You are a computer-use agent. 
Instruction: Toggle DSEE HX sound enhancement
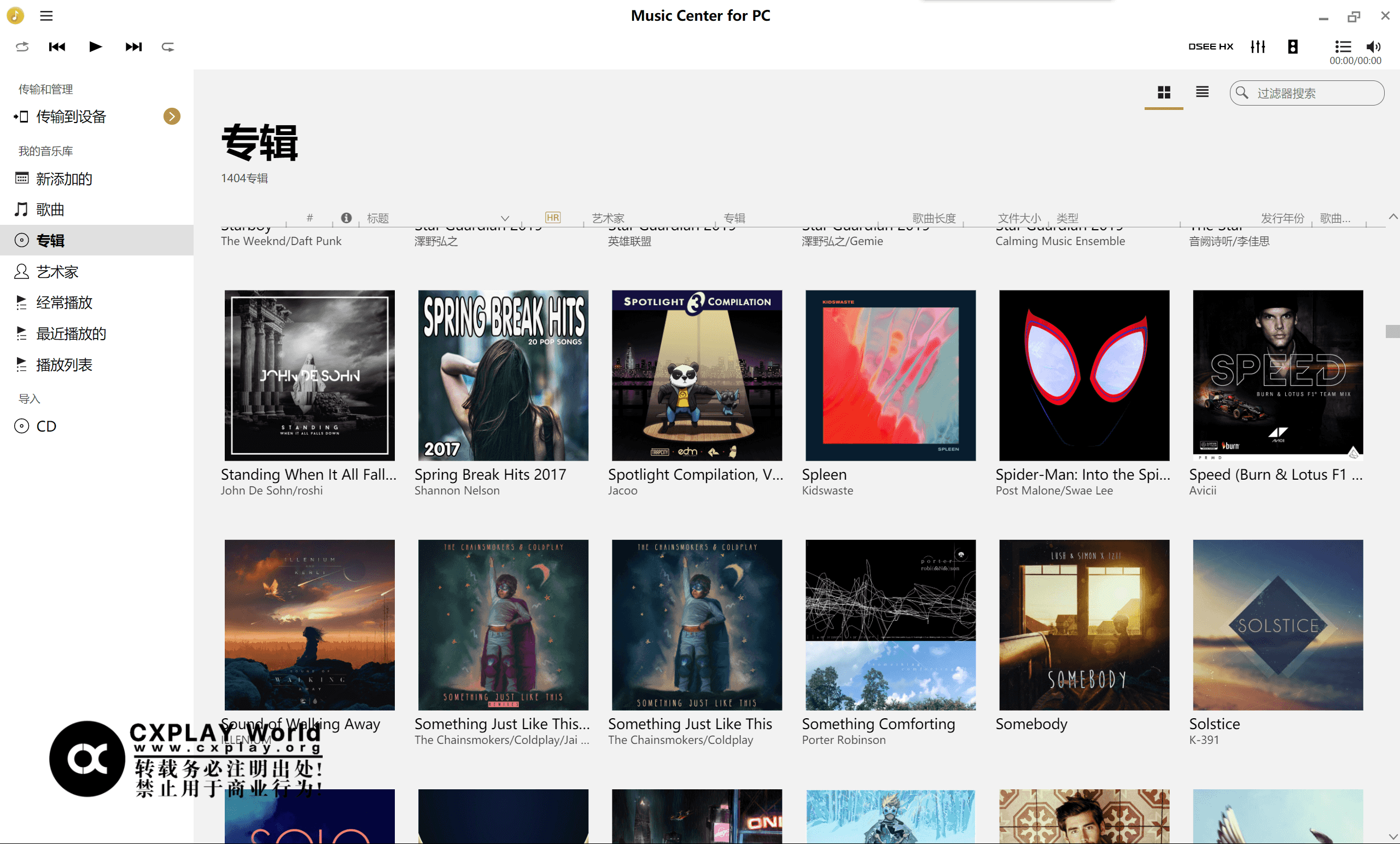1210,46
